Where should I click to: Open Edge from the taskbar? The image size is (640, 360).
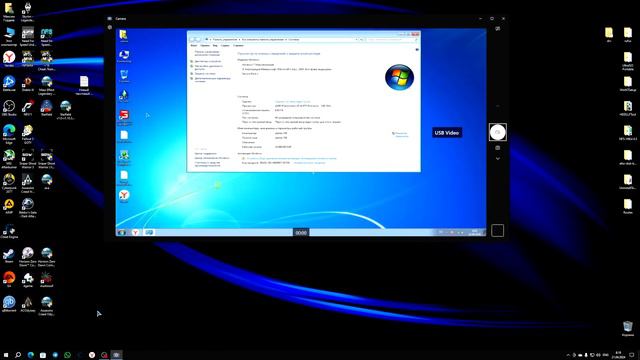tap(31, 355)
